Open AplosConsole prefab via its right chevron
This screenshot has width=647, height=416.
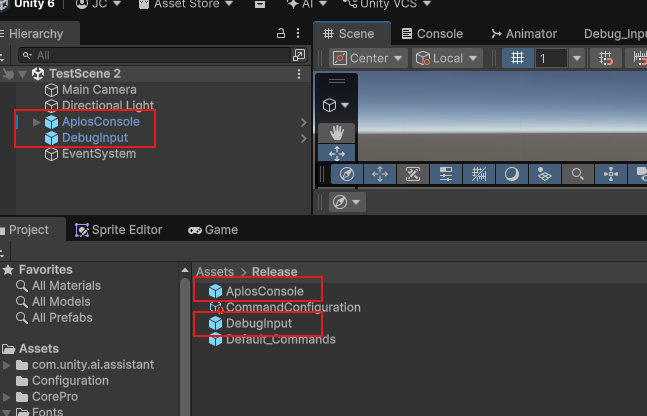[304, 122]
